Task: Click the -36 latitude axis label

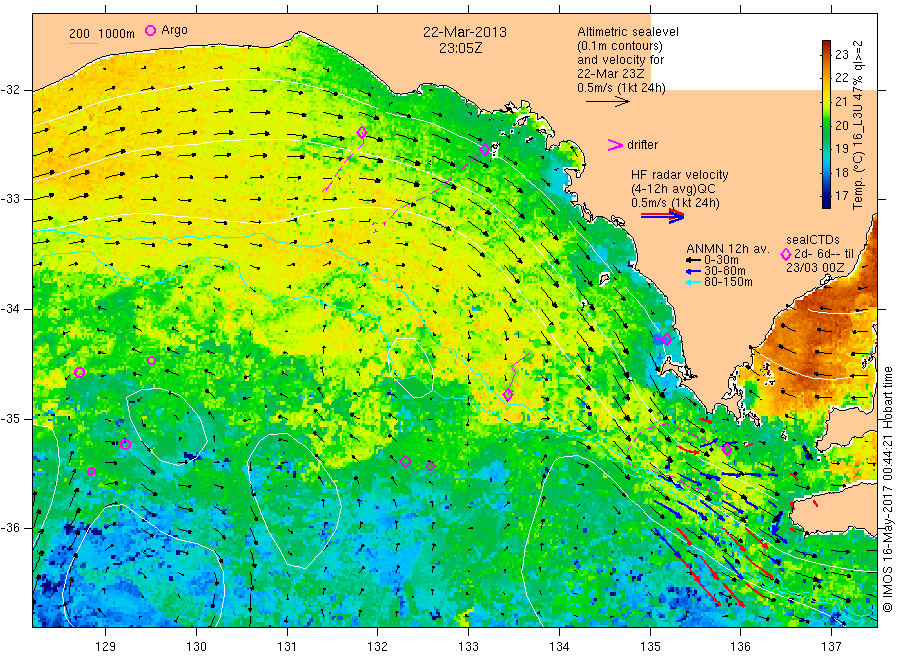Action: [10, 528]
